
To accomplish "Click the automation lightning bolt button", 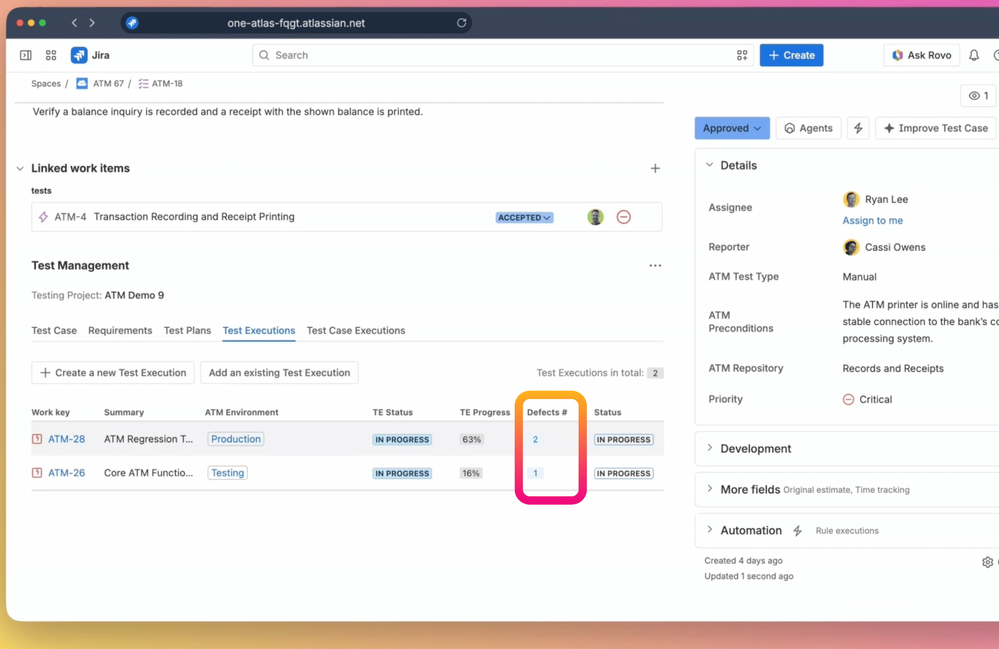I will pyautogui.click(x=858, y=128).
